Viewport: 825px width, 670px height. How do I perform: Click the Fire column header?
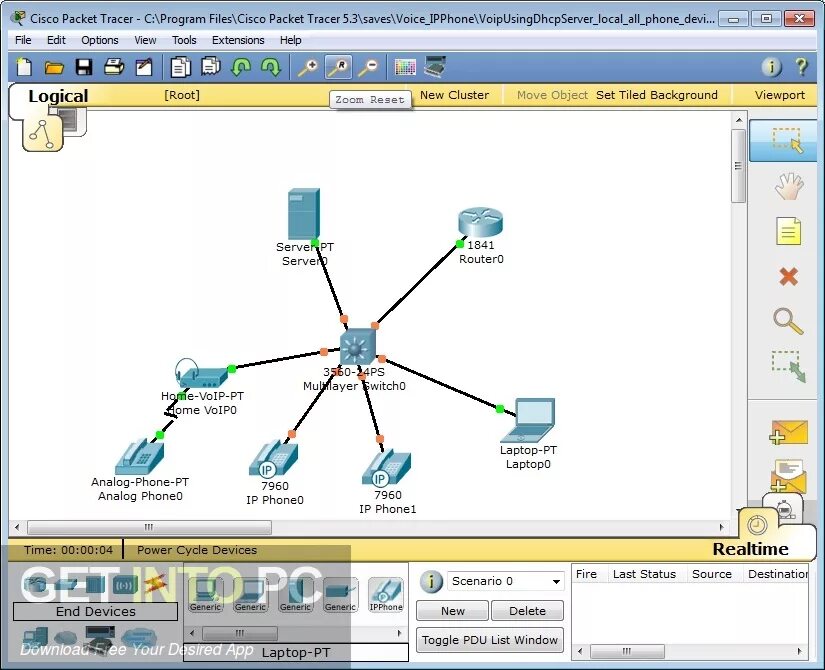(x=586, y=574)
